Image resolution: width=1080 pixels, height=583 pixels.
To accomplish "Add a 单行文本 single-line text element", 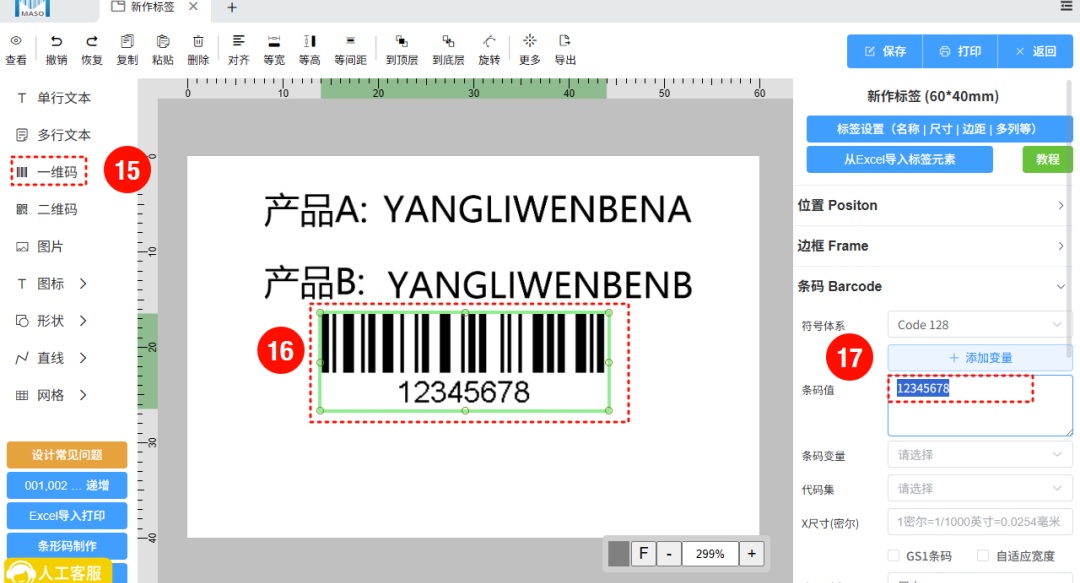I will (x=54, y=98).
